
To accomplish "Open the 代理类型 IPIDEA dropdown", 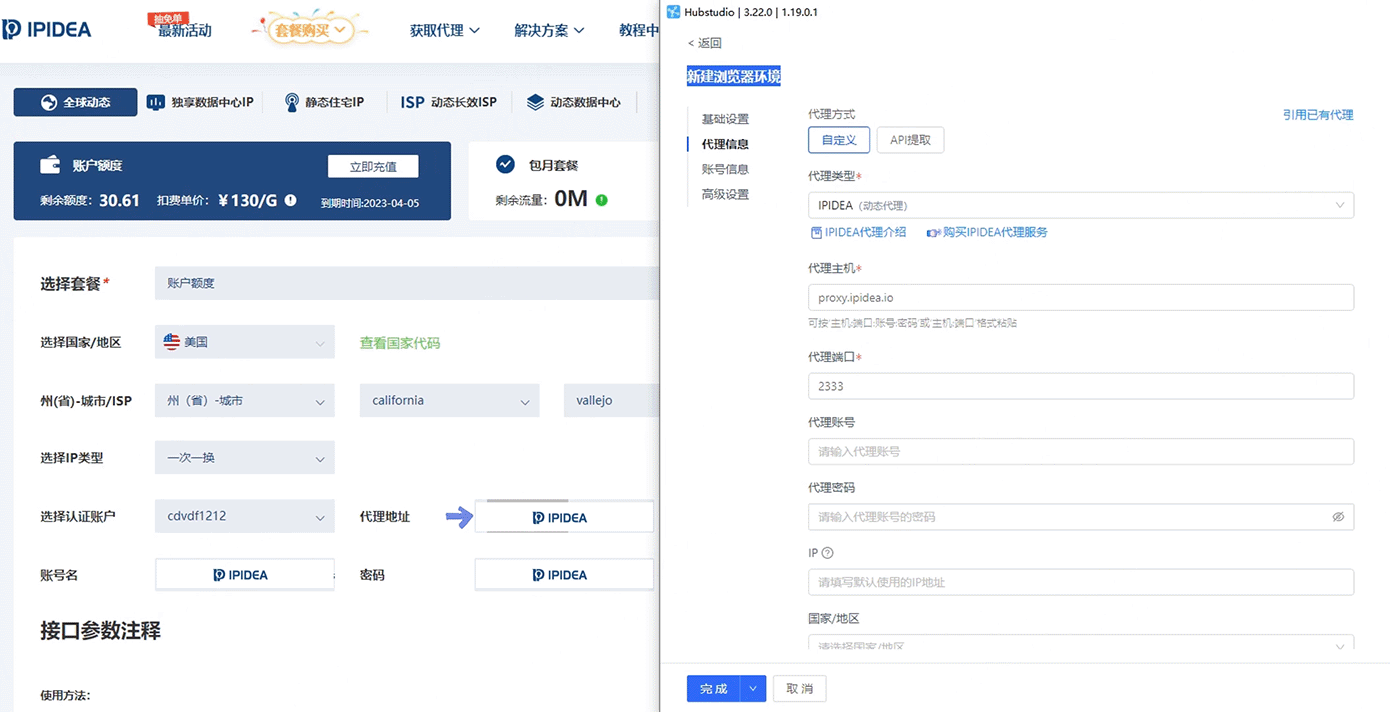I will 1080,205.
